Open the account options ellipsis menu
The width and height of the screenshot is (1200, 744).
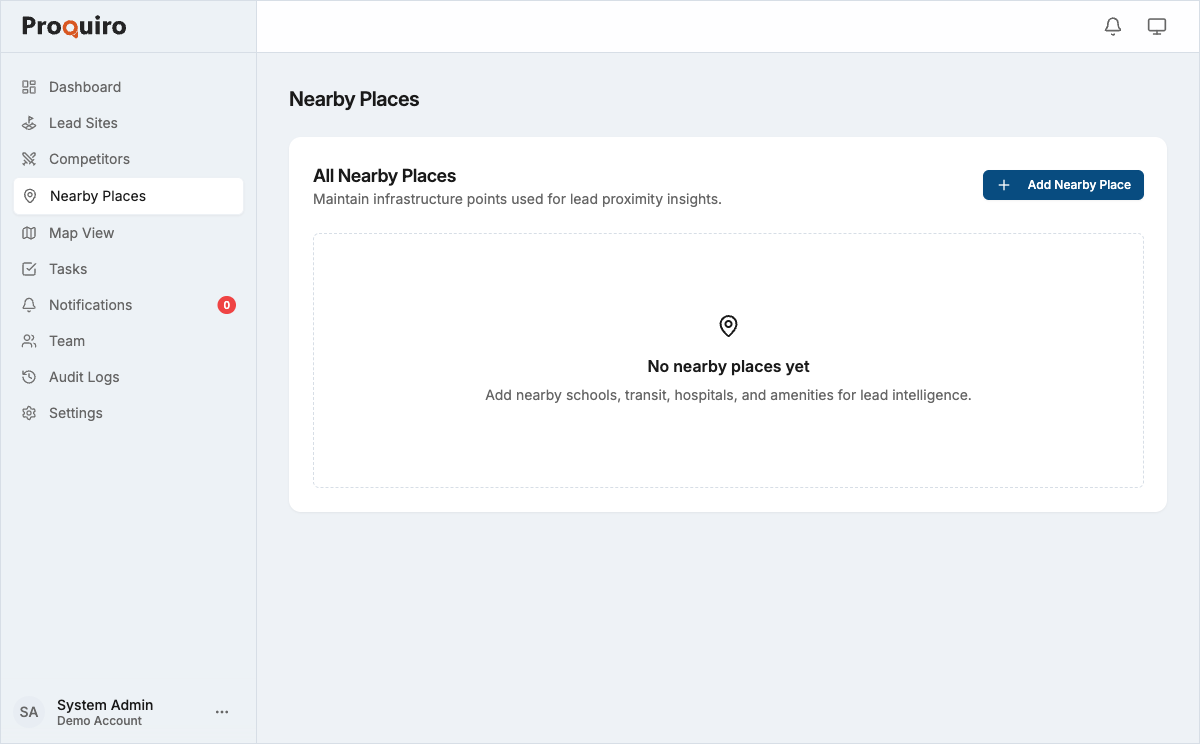[222, 711]
